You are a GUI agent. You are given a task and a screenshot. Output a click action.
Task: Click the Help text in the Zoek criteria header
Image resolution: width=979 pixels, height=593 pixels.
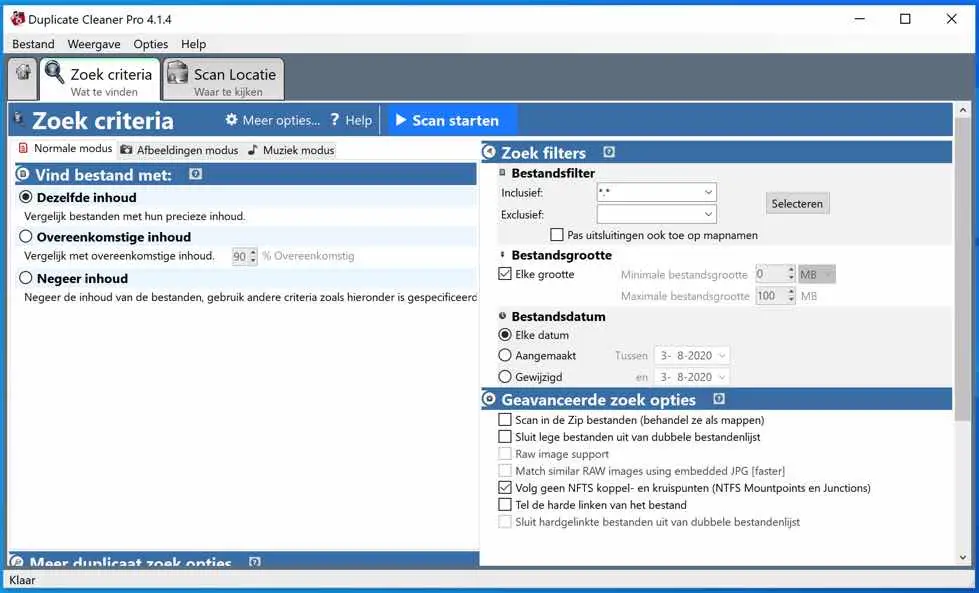[x=358, y=120]
